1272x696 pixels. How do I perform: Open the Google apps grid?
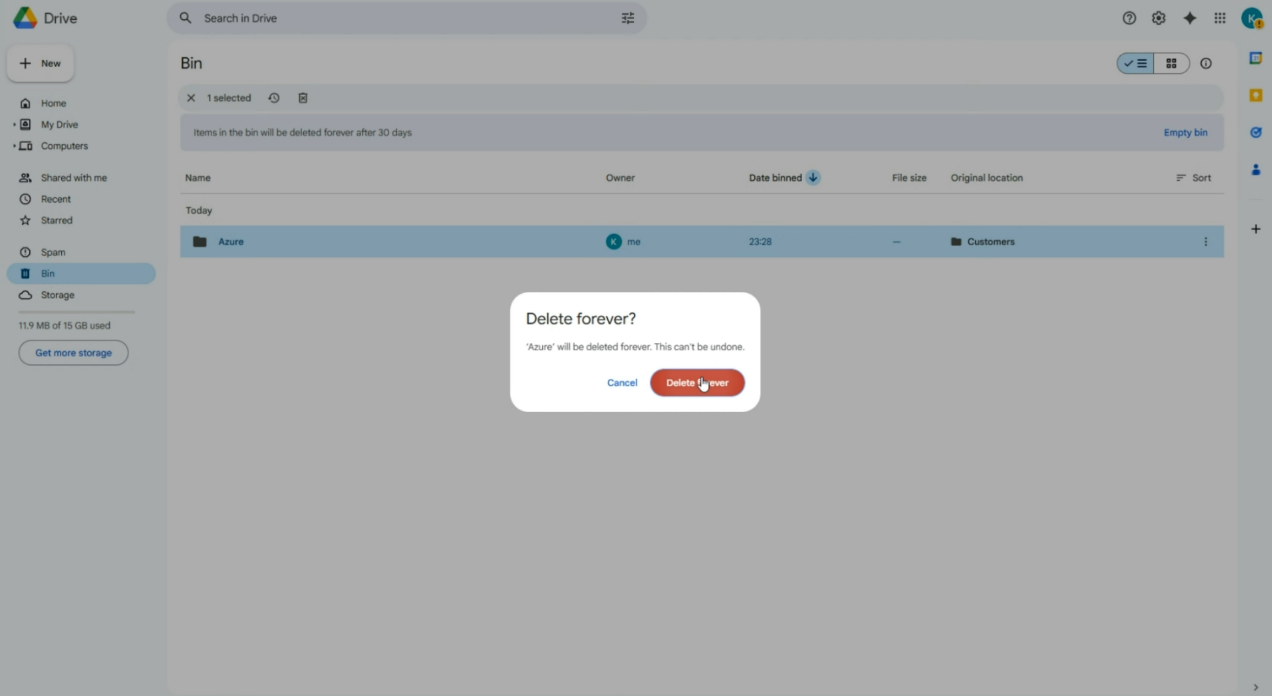click(1220, 18)
